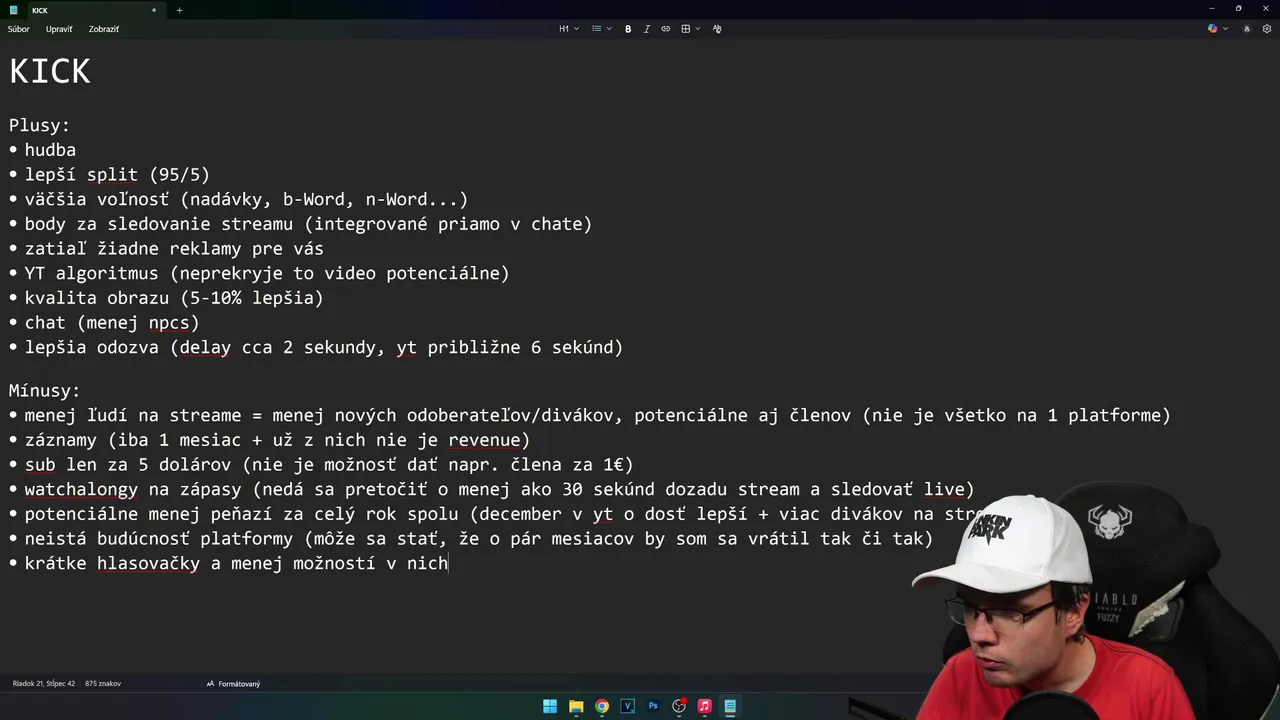The height and width of the screenshot is (720, 1280).
Task: Open Photoshop from the taskbar
Action: pos(653,706)
